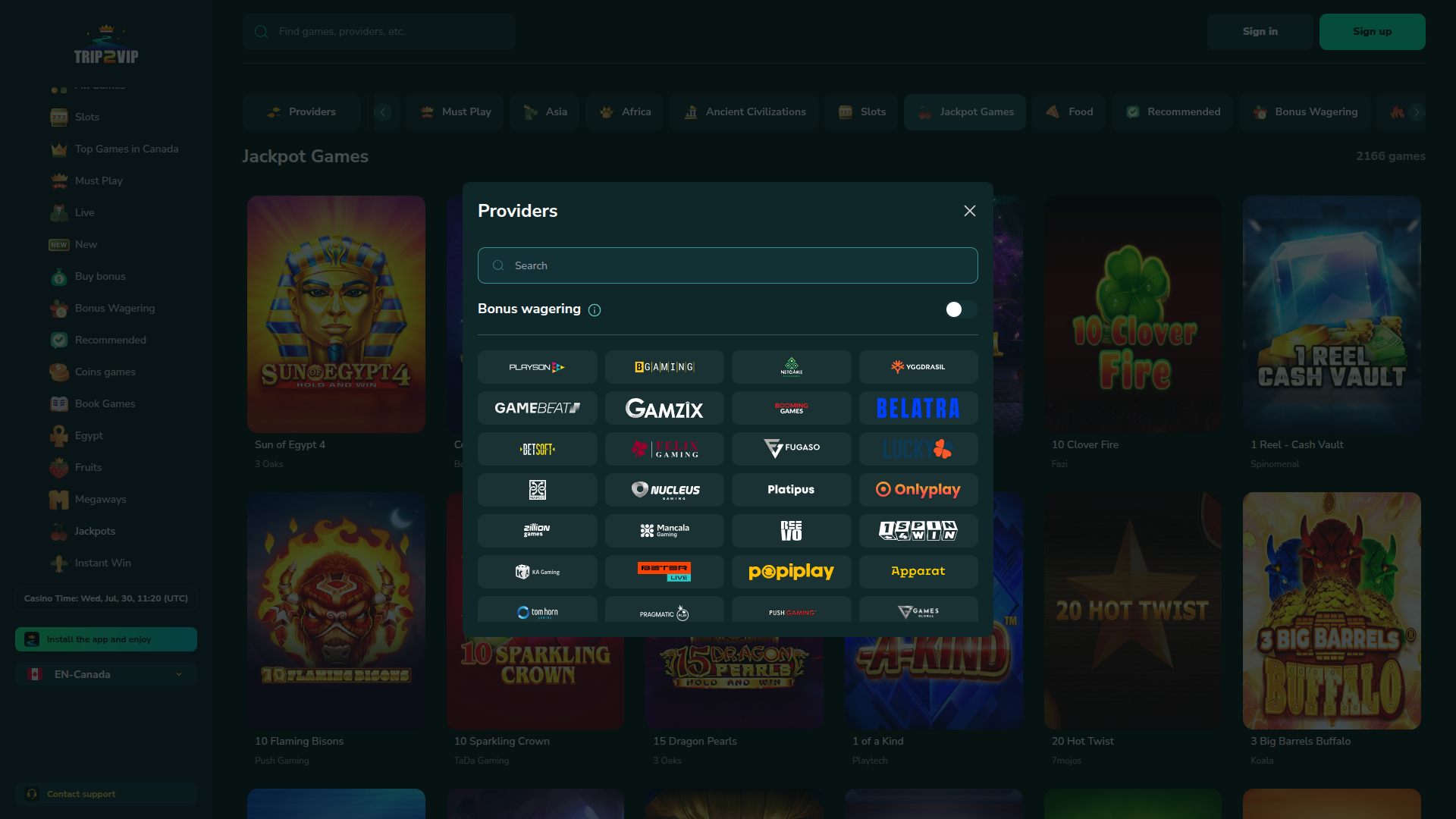
Task: Click the Fruits icon in the sidebar
Action: click(59, 467)
